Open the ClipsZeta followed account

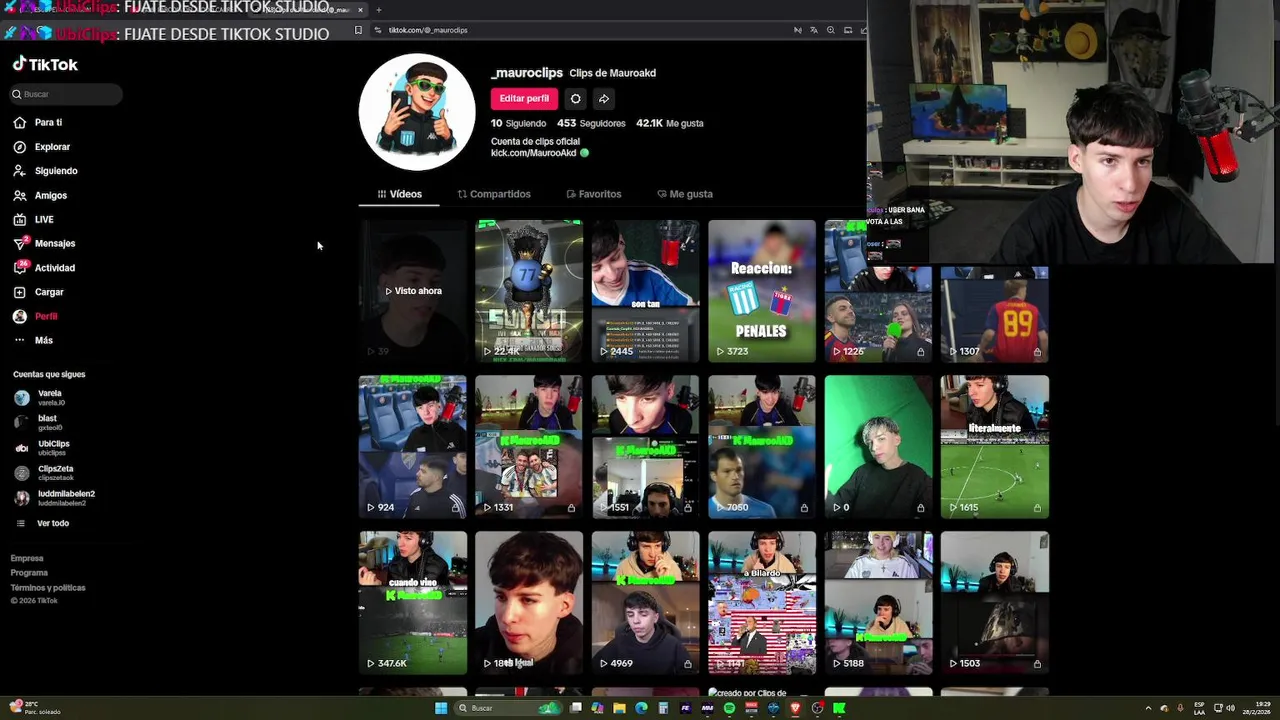pos(43,472)
